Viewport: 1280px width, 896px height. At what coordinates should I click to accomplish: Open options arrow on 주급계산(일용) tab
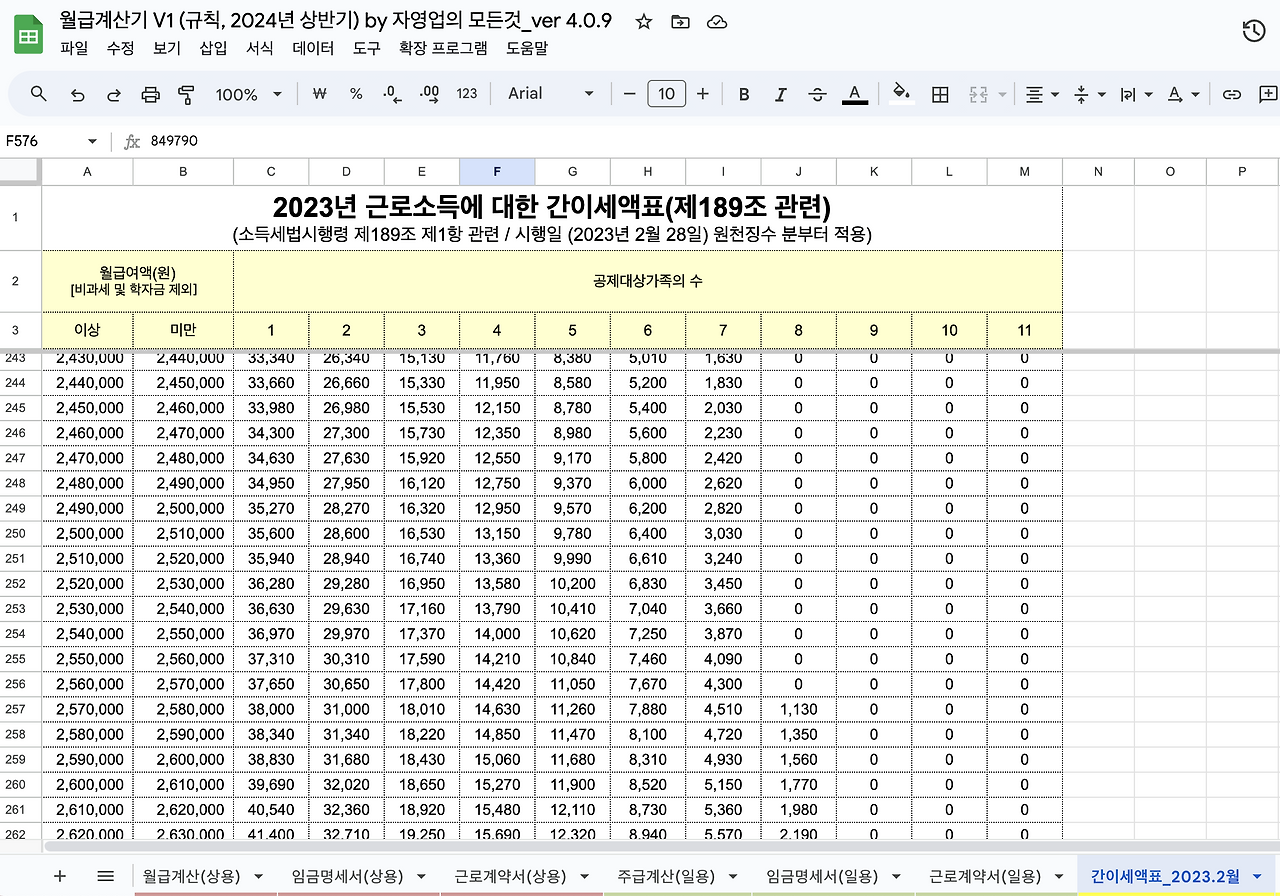[x=733, y=877]
